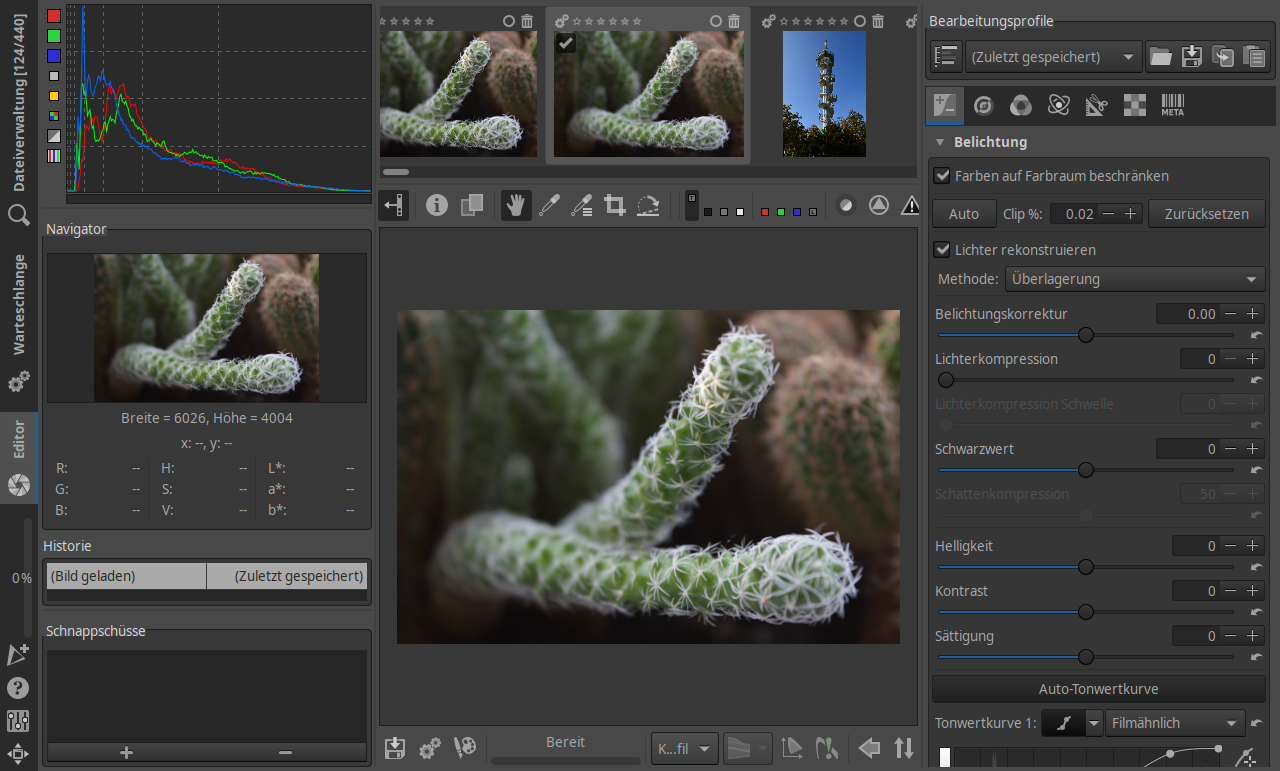Increase Helligkeit value with plus
Image resolution: width=1280 pixels, height=771 pixels.
click(1251, 546)
